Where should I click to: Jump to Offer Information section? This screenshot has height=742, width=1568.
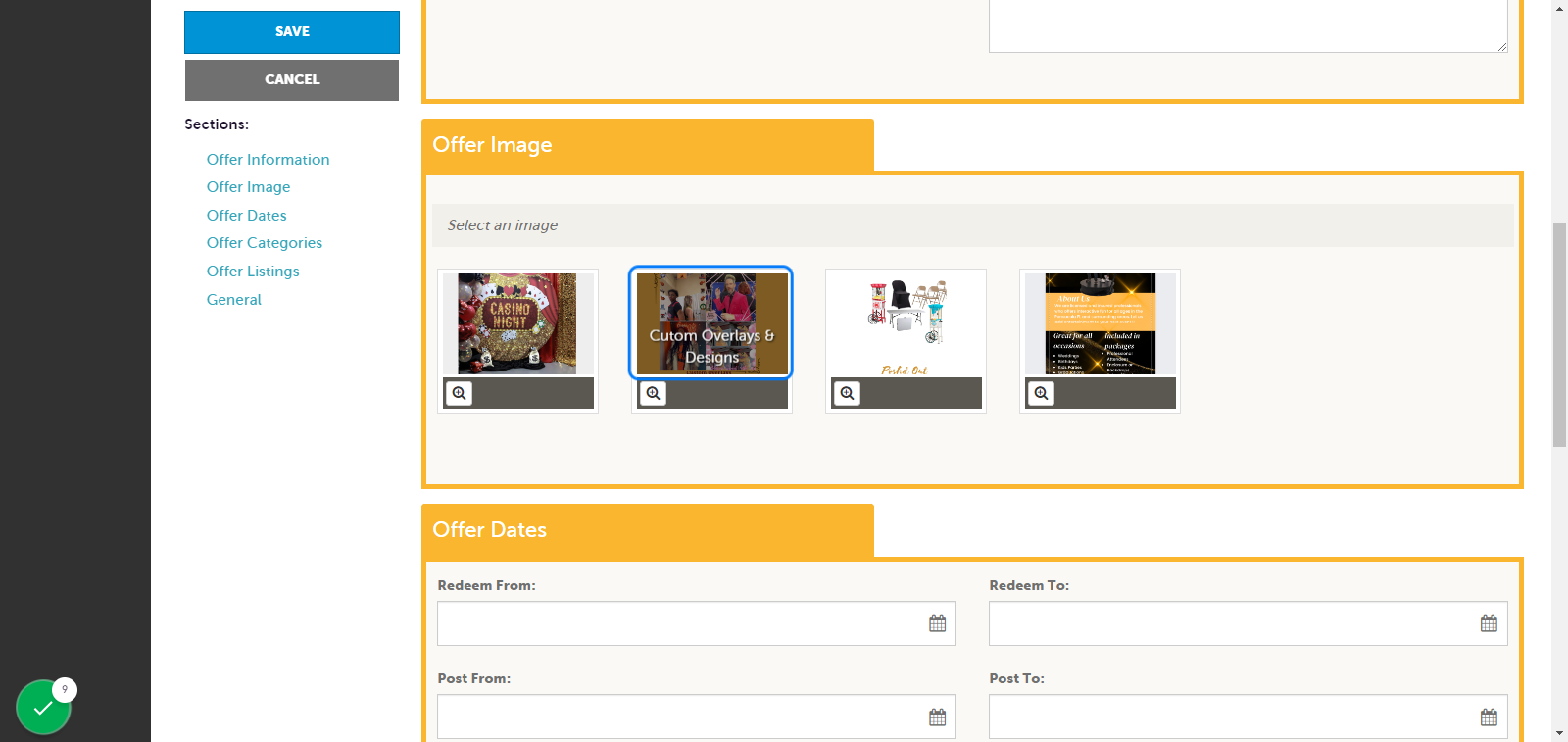pyautogui.click(x=268, y=159)
